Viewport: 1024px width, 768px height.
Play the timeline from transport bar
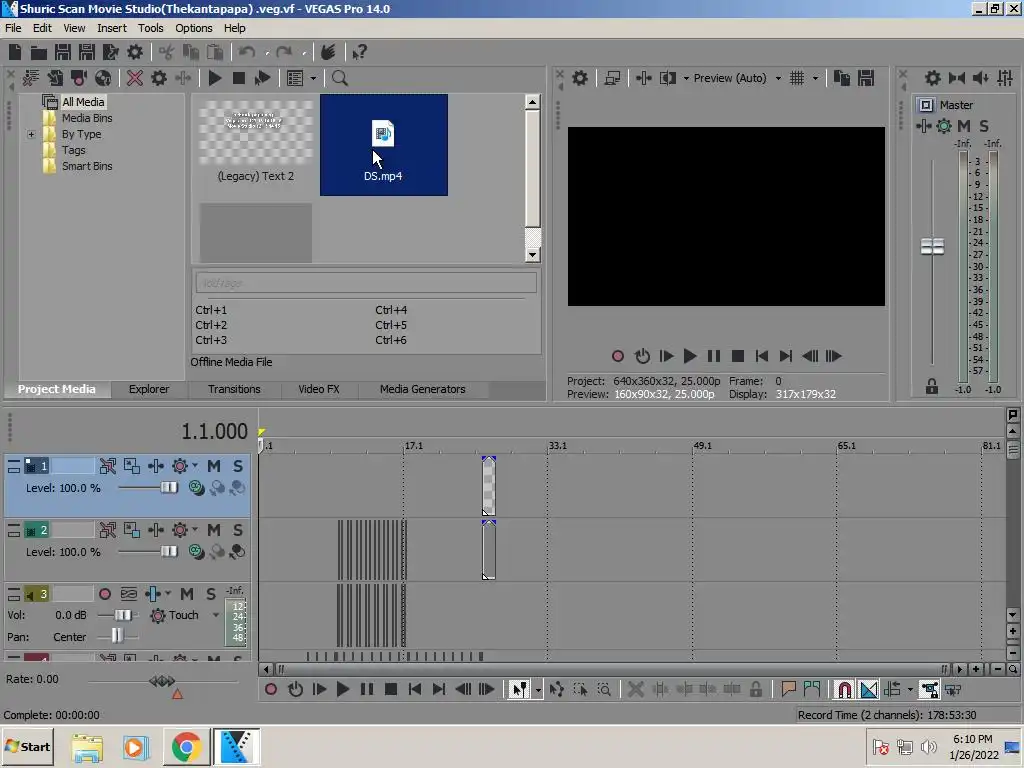343,689
